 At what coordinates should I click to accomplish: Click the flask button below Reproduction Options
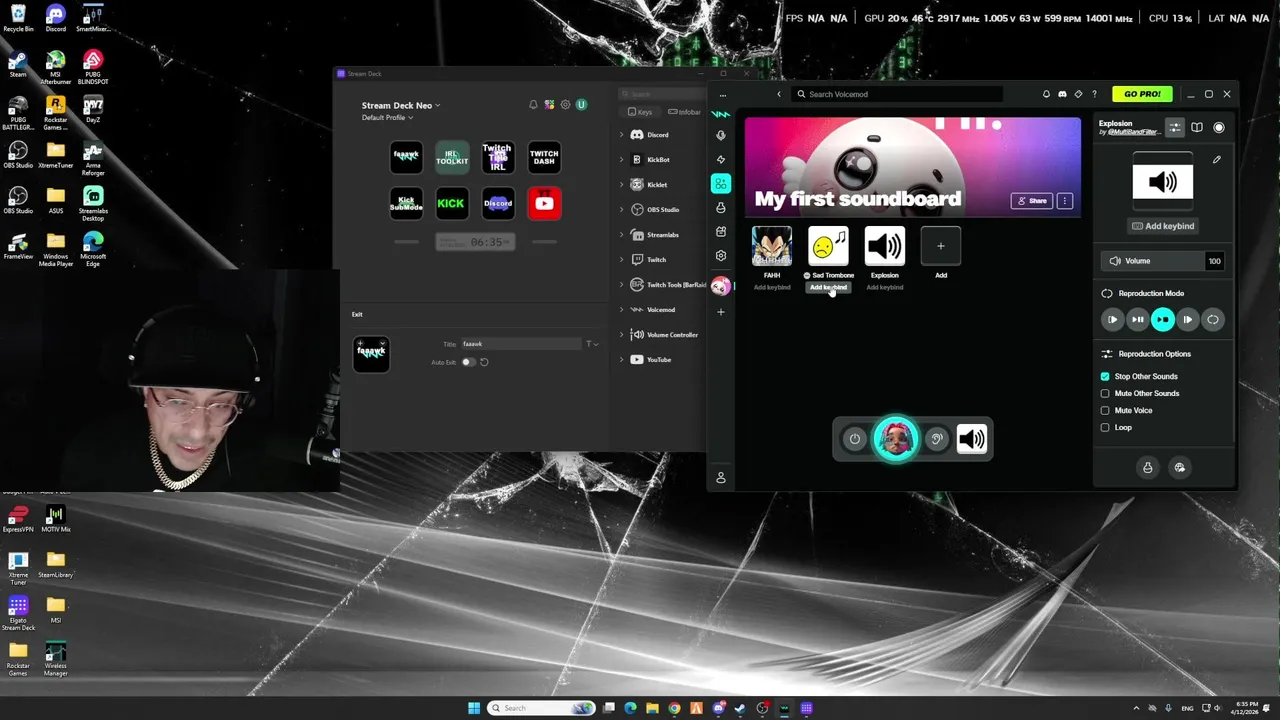(x=1147, y=467)
